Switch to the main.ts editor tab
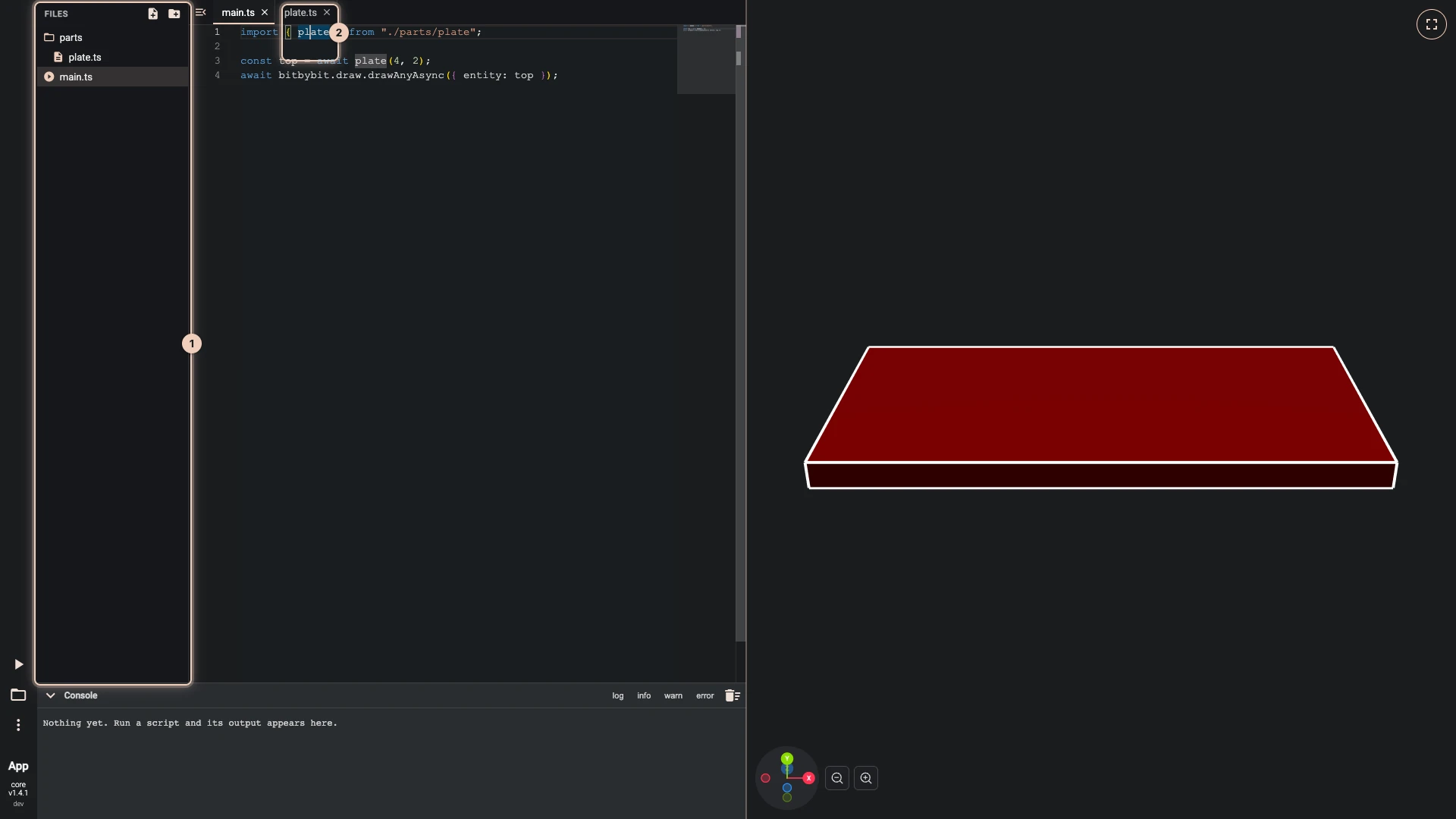 coord(238,12)
